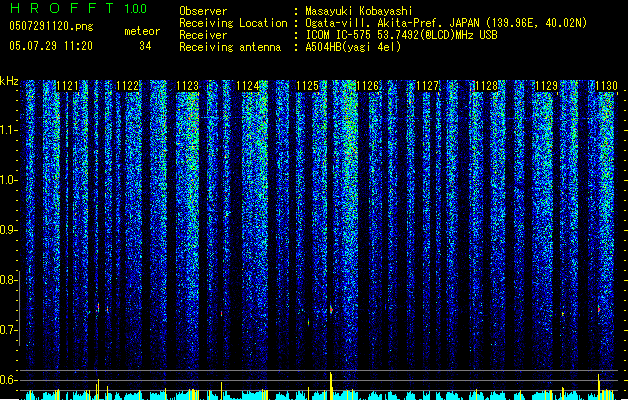The height and width of the screenshot is (400, 629).
Task: Click the 1127 time marker
Action: coord(427,86)
